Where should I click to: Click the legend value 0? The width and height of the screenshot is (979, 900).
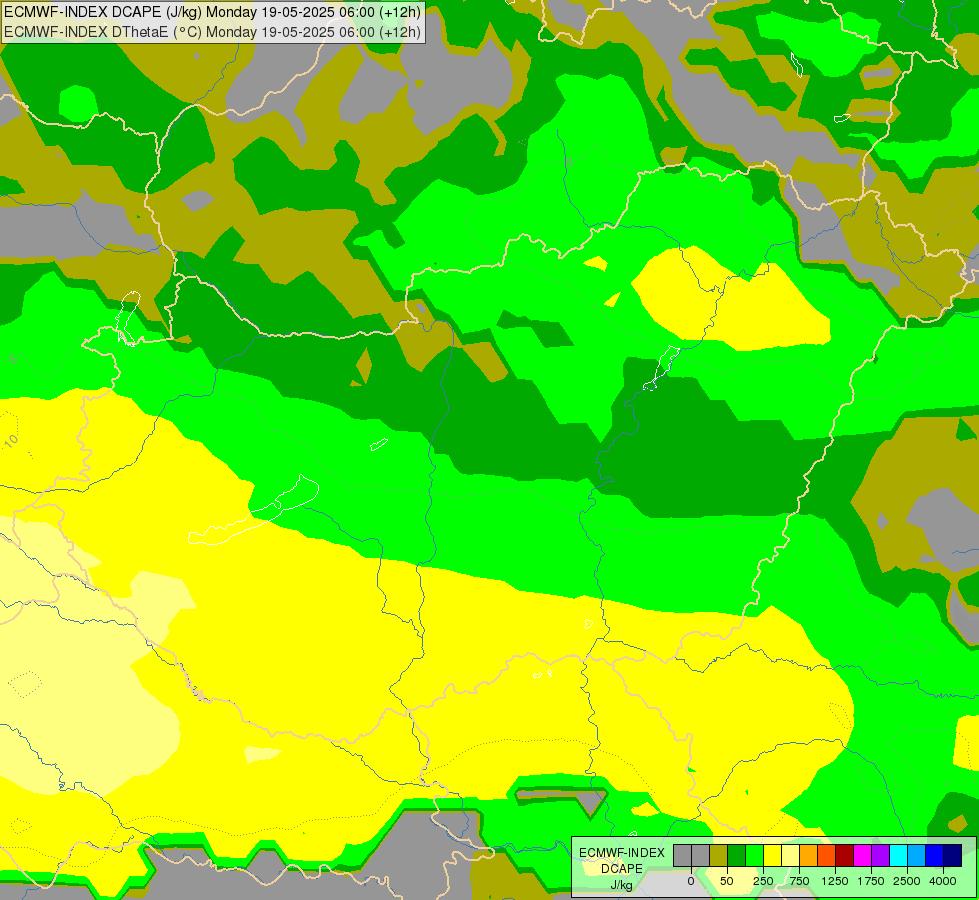(691, 881)
